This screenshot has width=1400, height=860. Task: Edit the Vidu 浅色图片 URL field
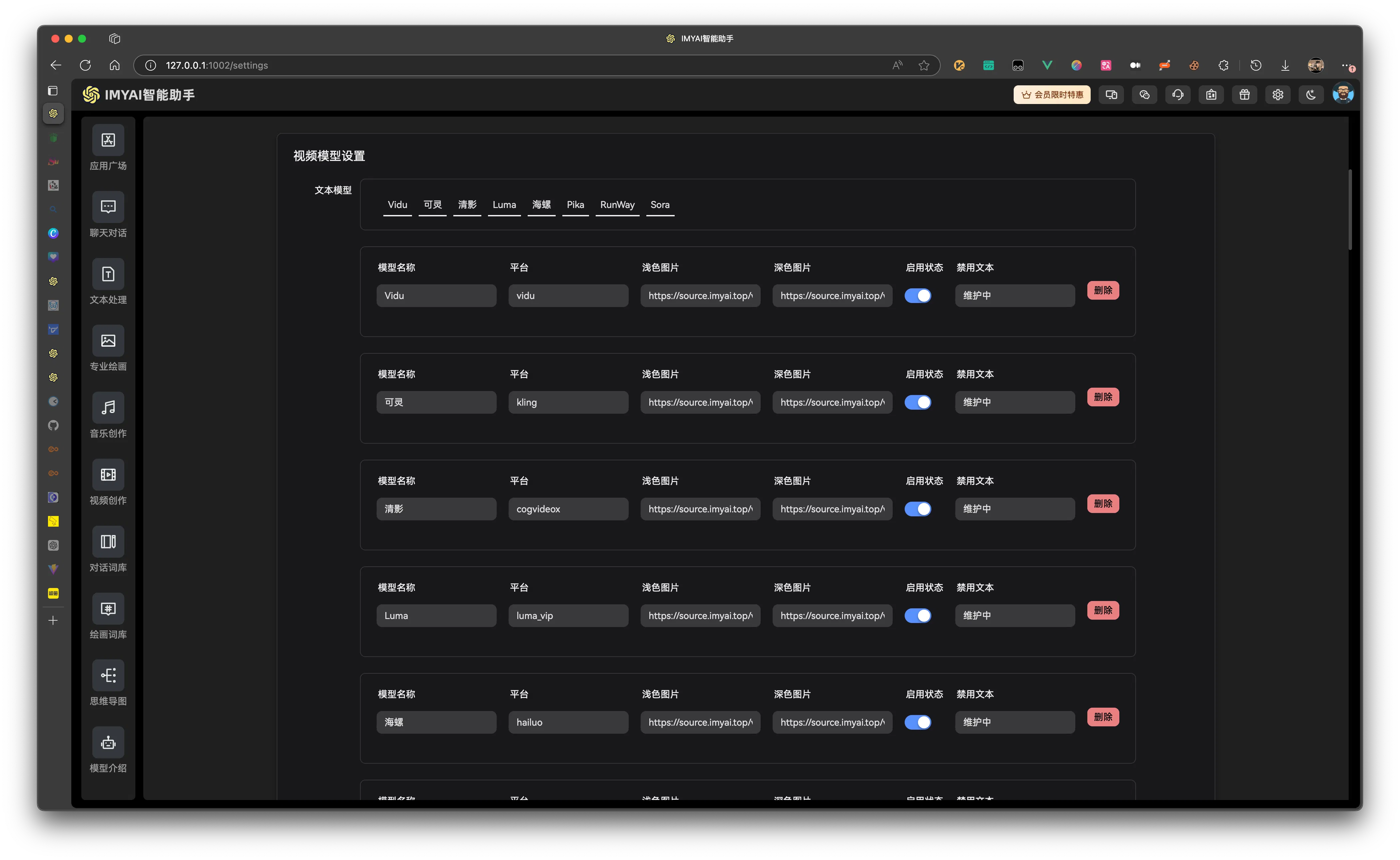coord(700,296)
